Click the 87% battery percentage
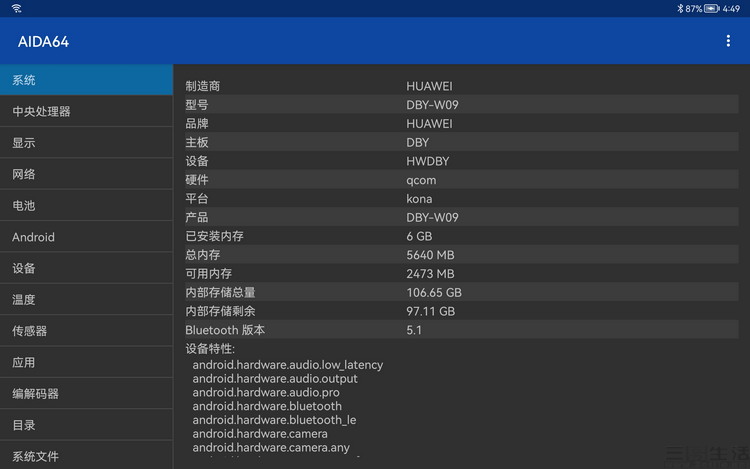The height and width of the screenshot is (469, 750). (694, 9)
